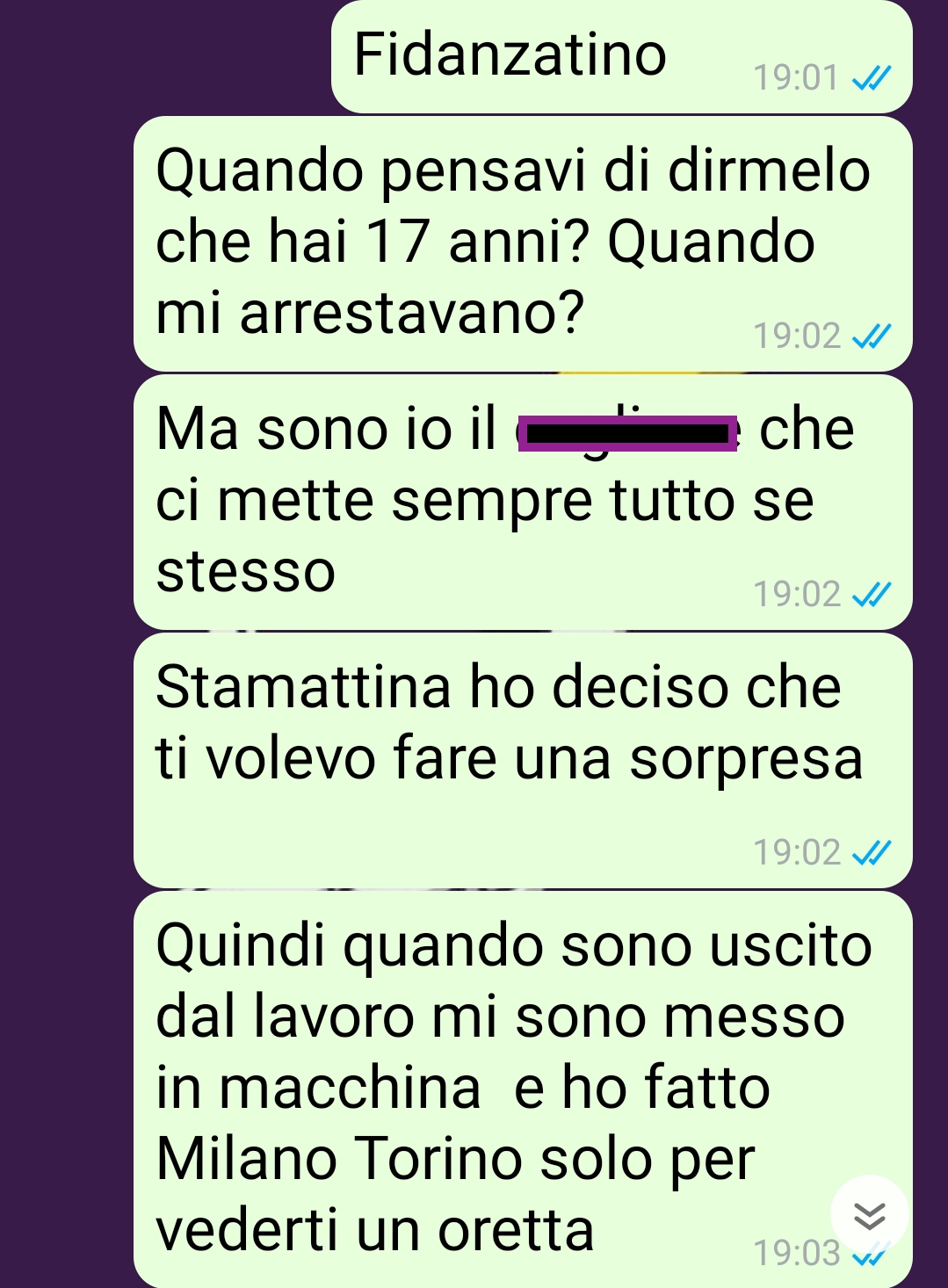Click the text 'ti volevo fare una sorpresa'
948x1288 pixels.
510,759
